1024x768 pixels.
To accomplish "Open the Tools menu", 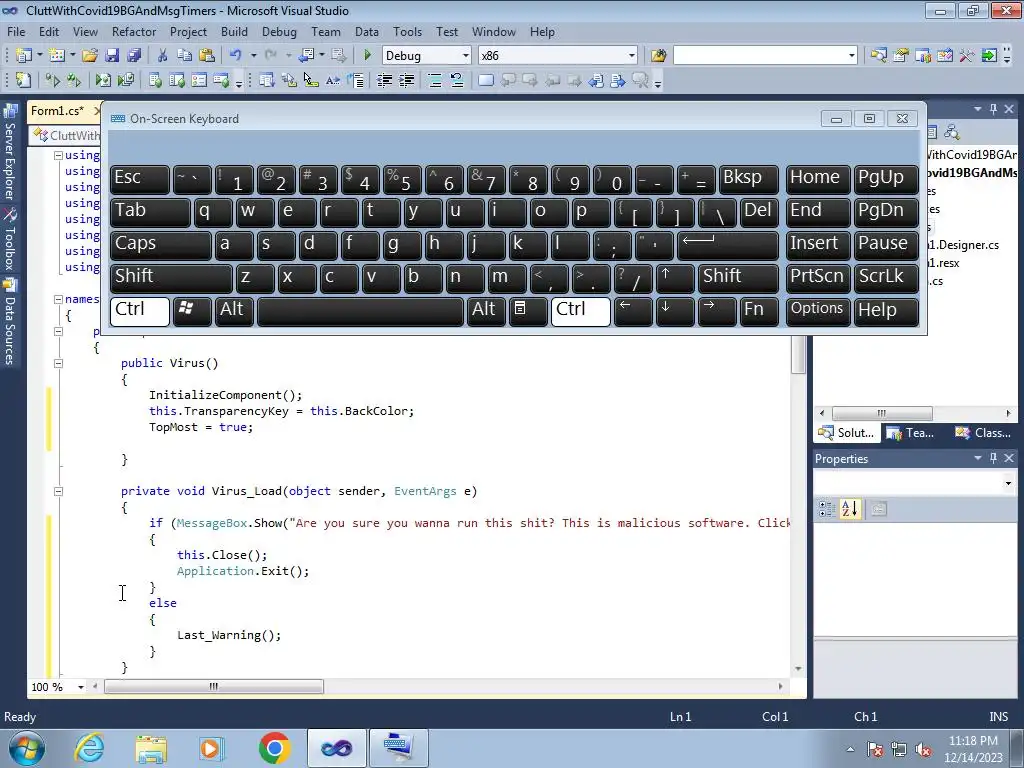I will (408, 31).
